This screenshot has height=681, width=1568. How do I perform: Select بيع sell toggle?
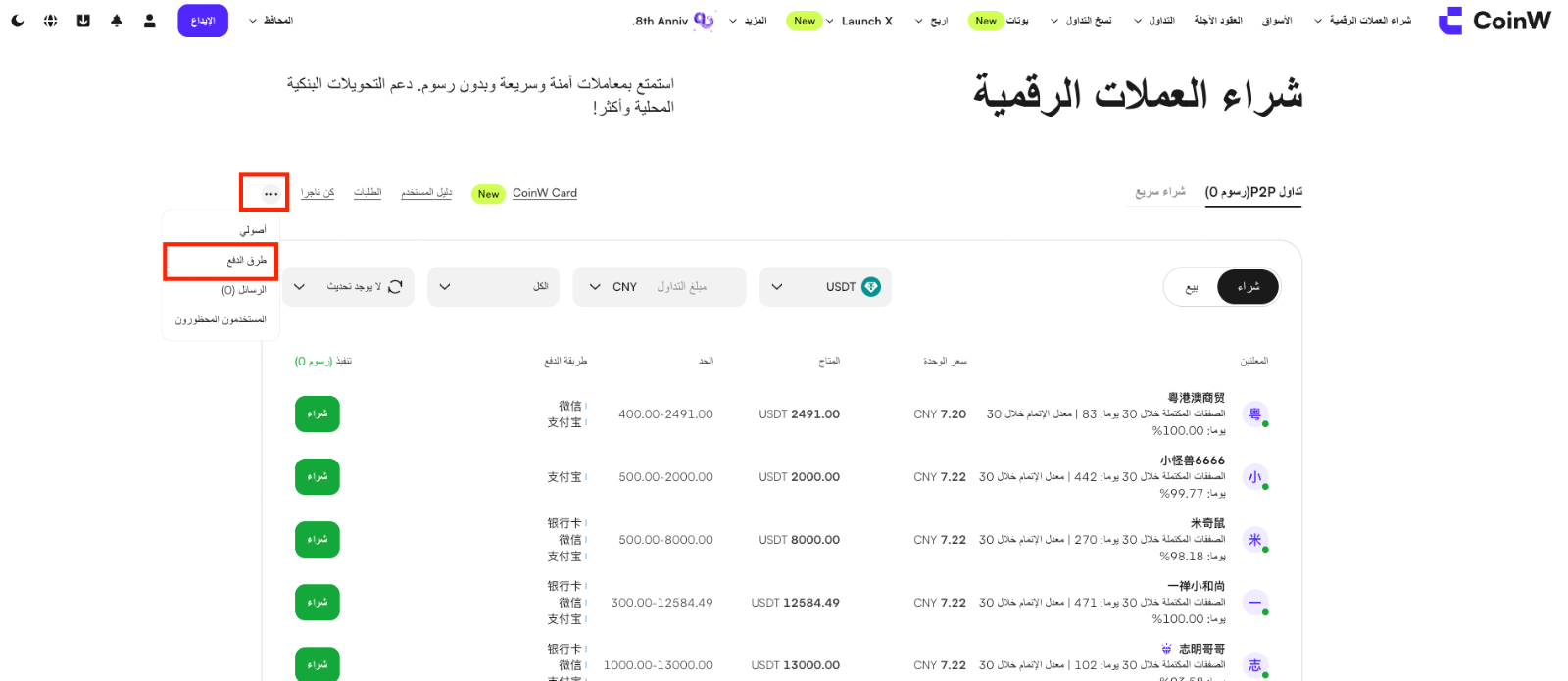[x=1192, y=288]
